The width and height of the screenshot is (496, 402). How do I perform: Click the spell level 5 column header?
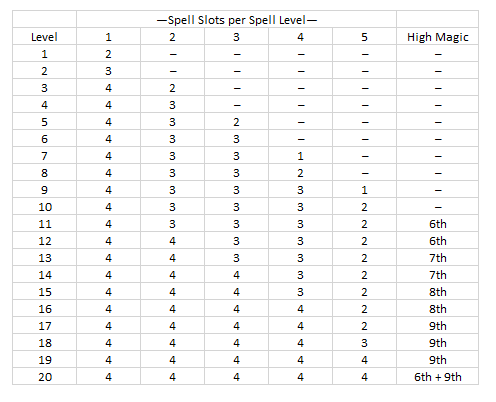tap(364, 37)
